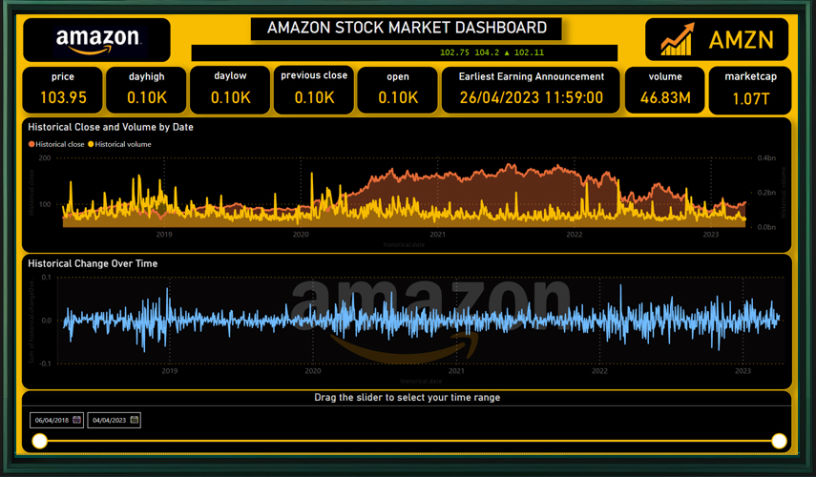Click the right handle of the time slider
This screenshot has width=816, height=477.
[779, 441]
